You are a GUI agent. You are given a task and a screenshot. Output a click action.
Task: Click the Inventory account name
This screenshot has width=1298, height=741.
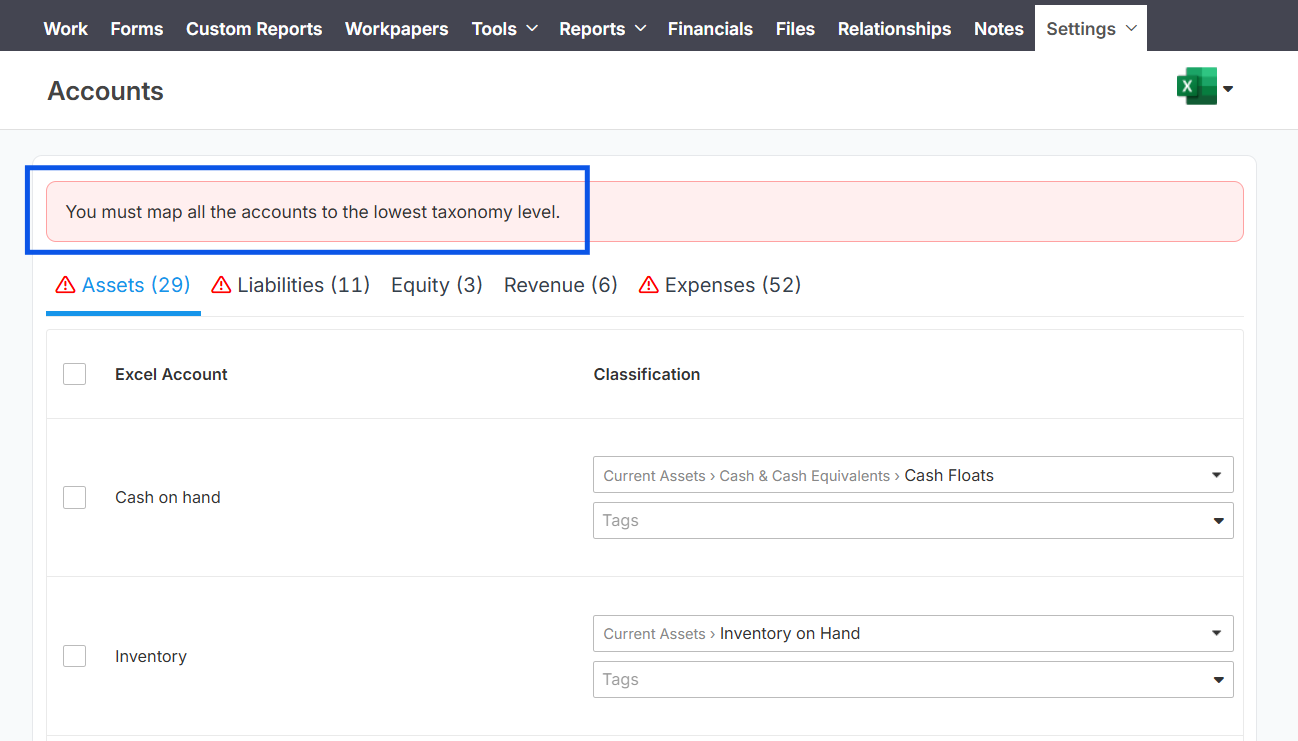click(x=151, y=656)
